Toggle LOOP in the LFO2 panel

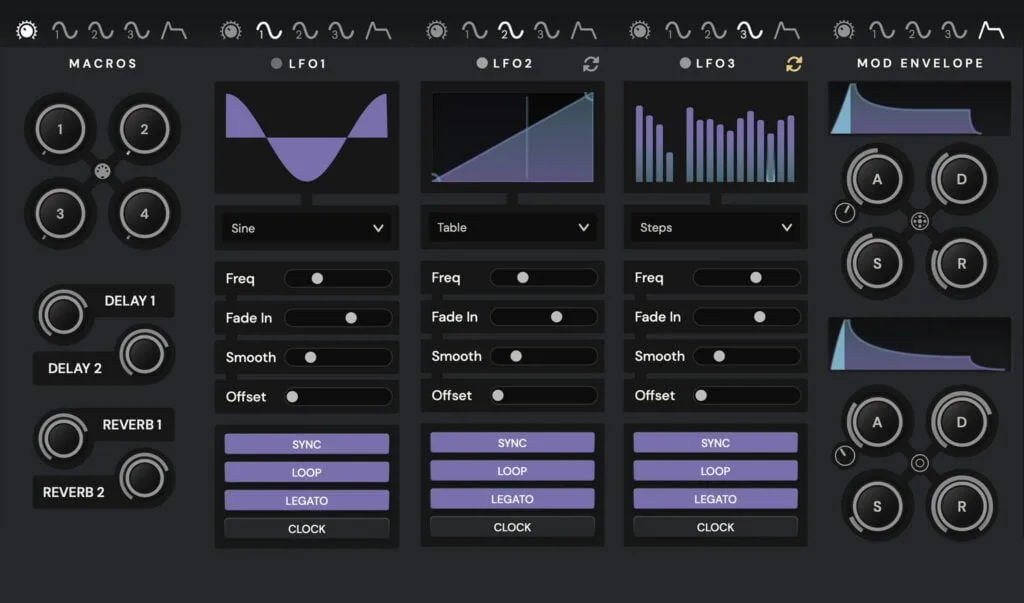pos(512,471)
